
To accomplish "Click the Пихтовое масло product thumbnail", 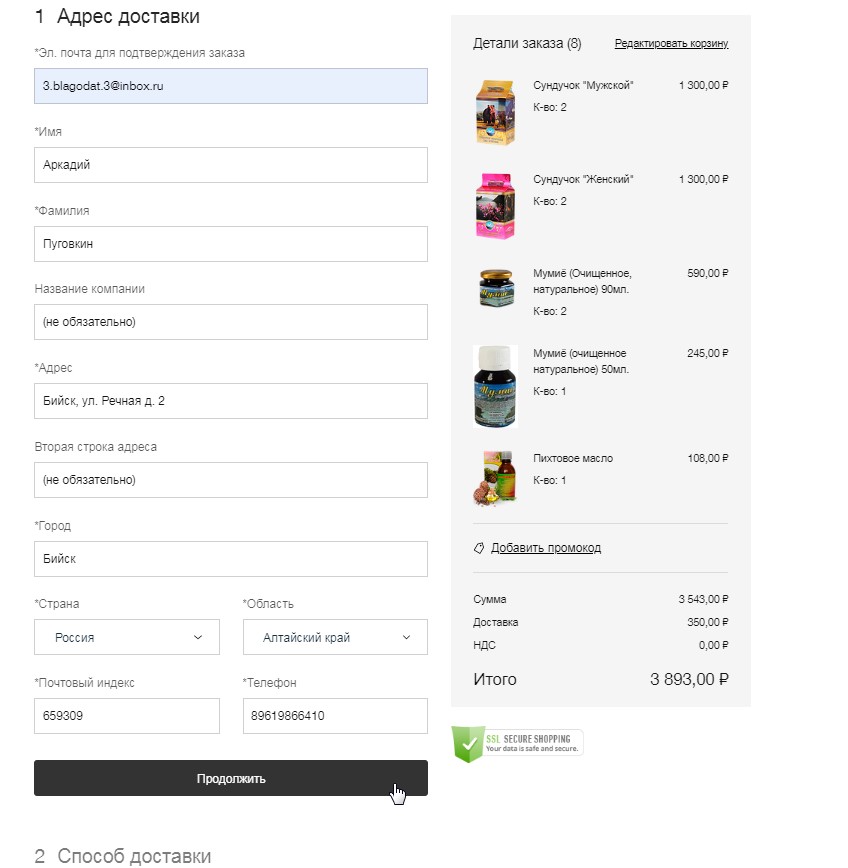I will 495,477.
